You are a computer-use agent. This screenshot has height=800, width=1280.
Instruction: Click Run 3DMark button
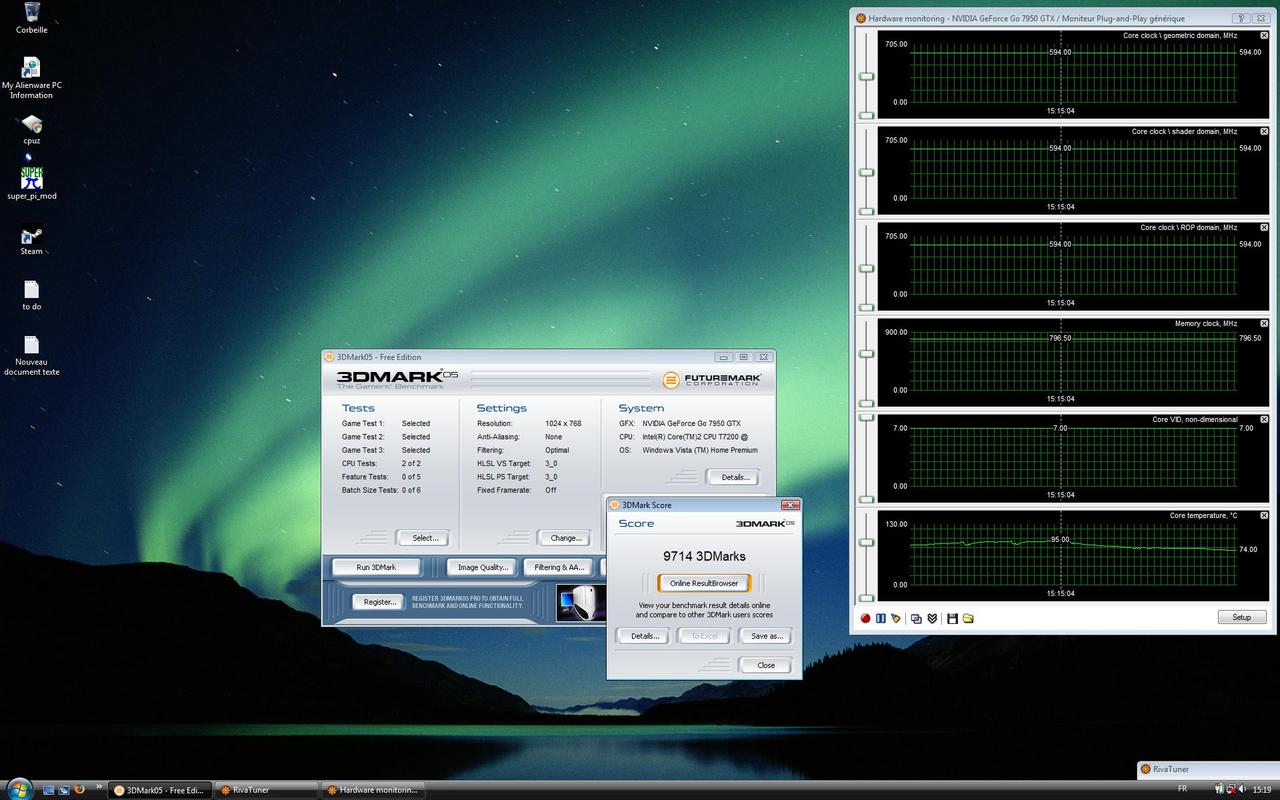point(376,567)
